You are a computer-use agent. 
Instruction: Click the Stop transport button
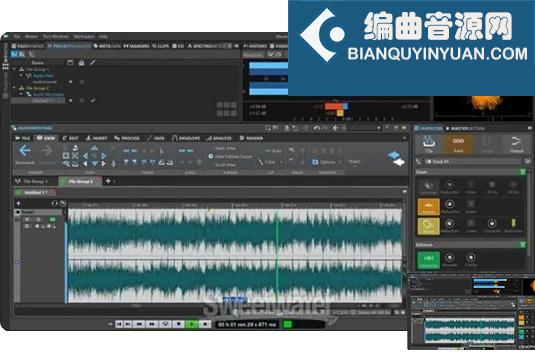click(x=178, y=324)
